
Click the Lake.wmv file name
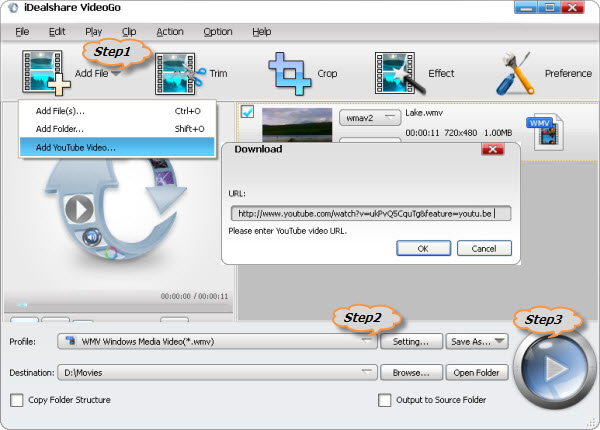click(424, 113)
